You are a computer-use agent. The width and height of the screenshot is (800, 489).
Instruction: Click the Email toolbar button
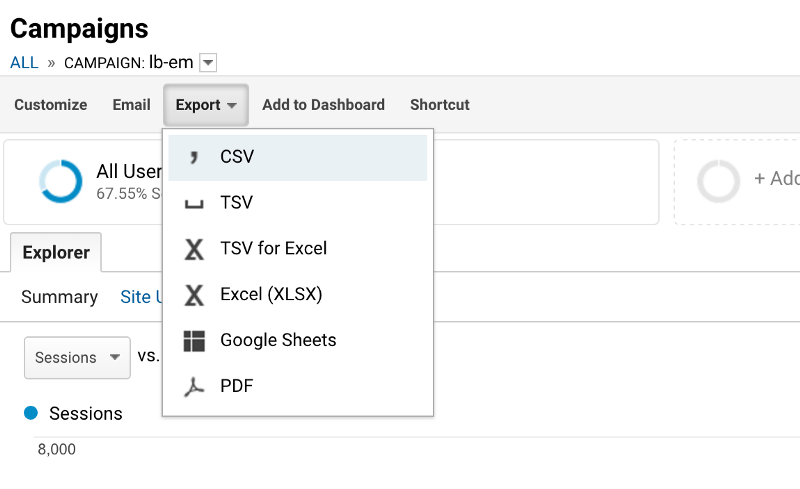coord(131,105)
